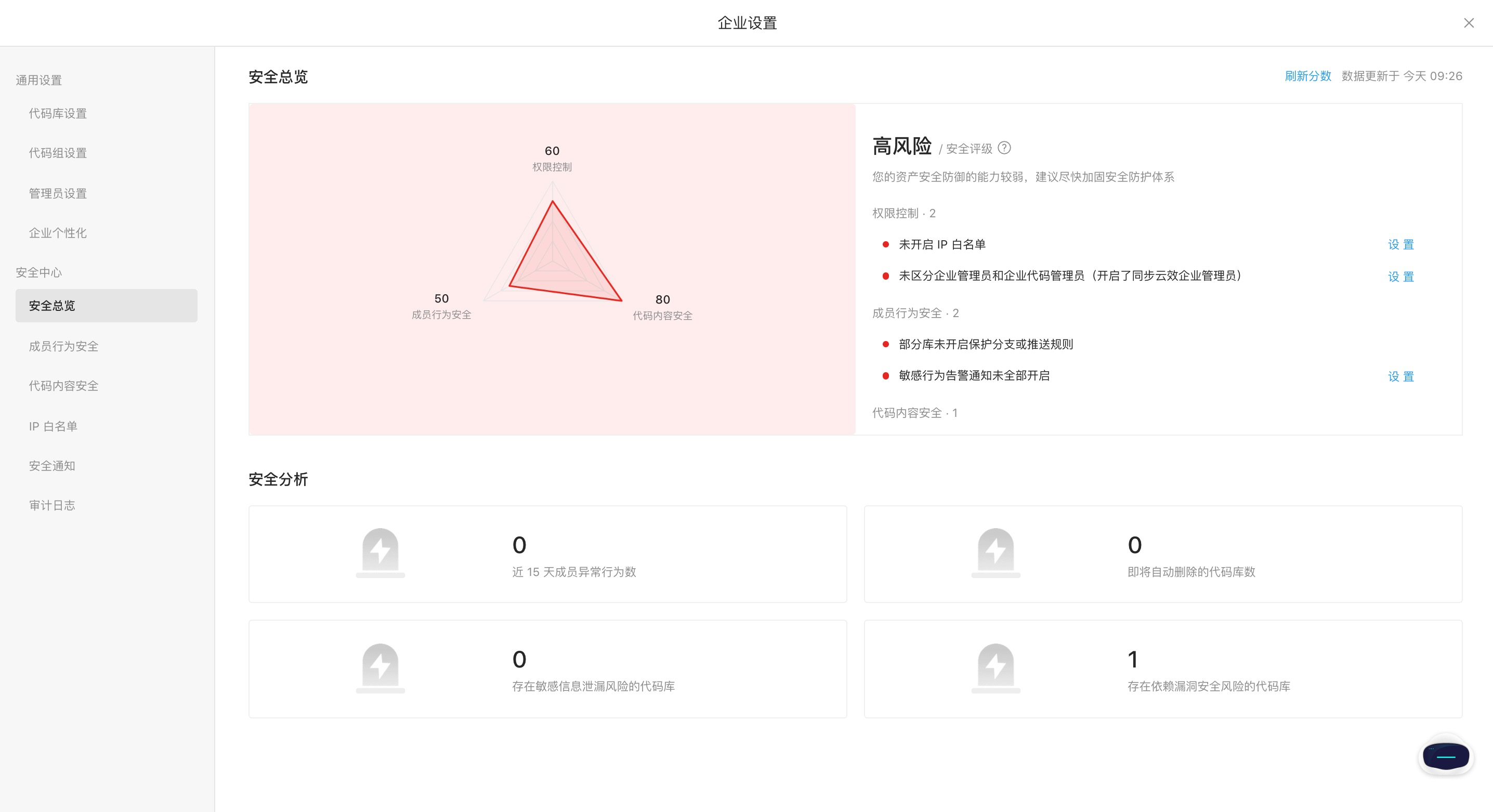Image resolution: width=1493 pixels, height=812 pixels.
Task: Click 权限控制 score 60 on radar chart
Action: tap(552, 151)
